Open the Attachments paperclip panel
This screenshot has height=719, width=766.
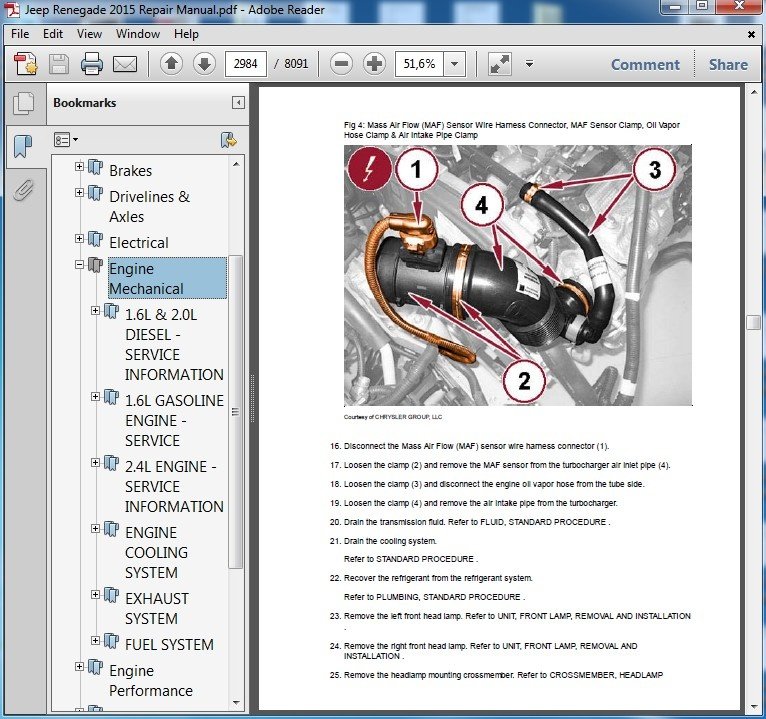tap(23, 189)
